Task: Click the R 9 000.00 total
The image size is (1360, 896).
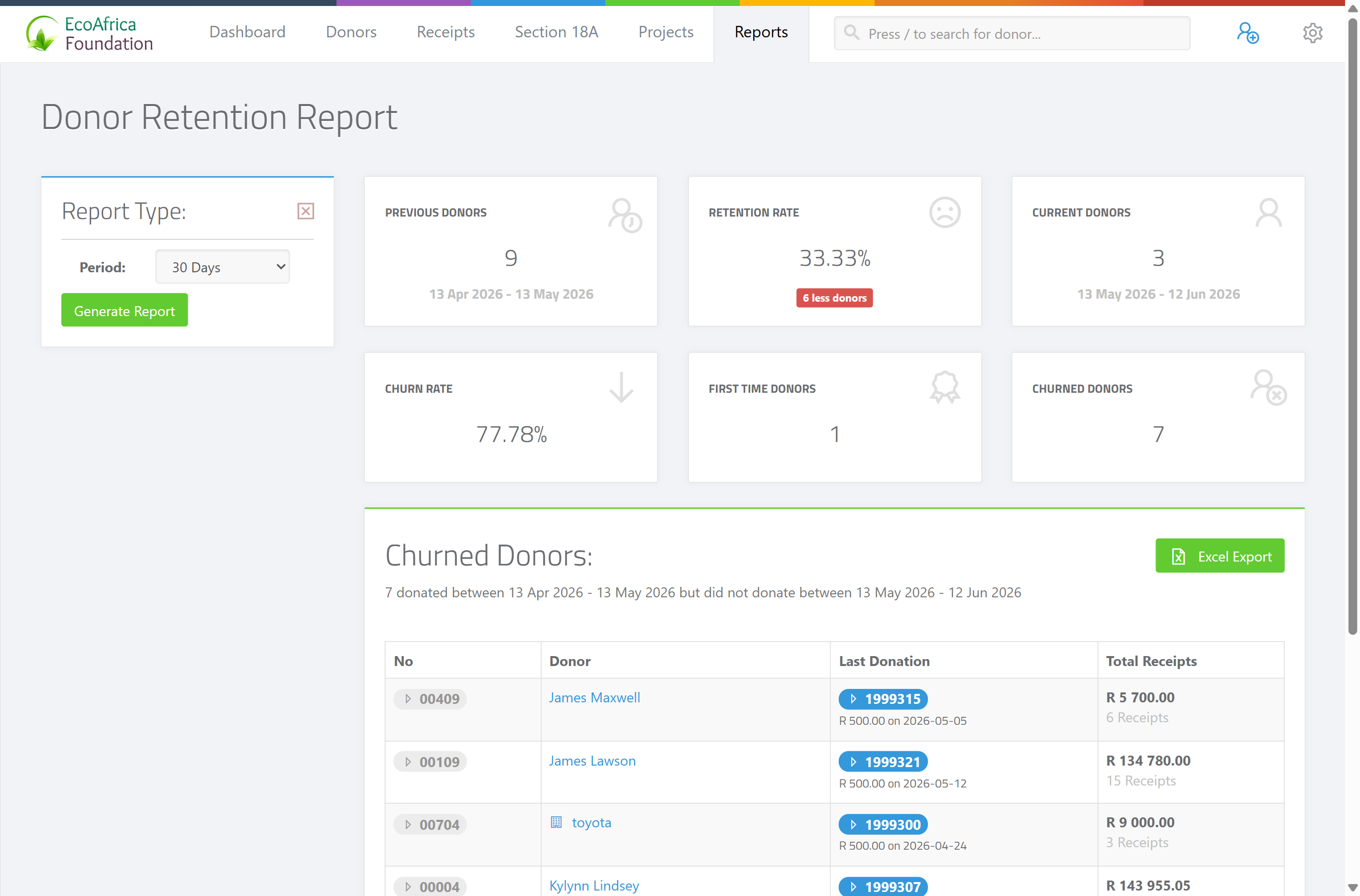Action: tap(1140, 822)
